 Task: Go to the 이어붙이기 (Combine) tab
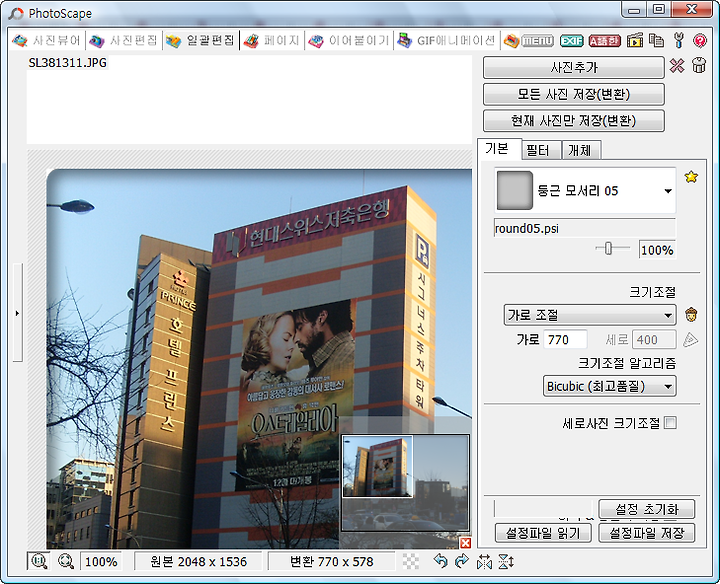(349, 41)
